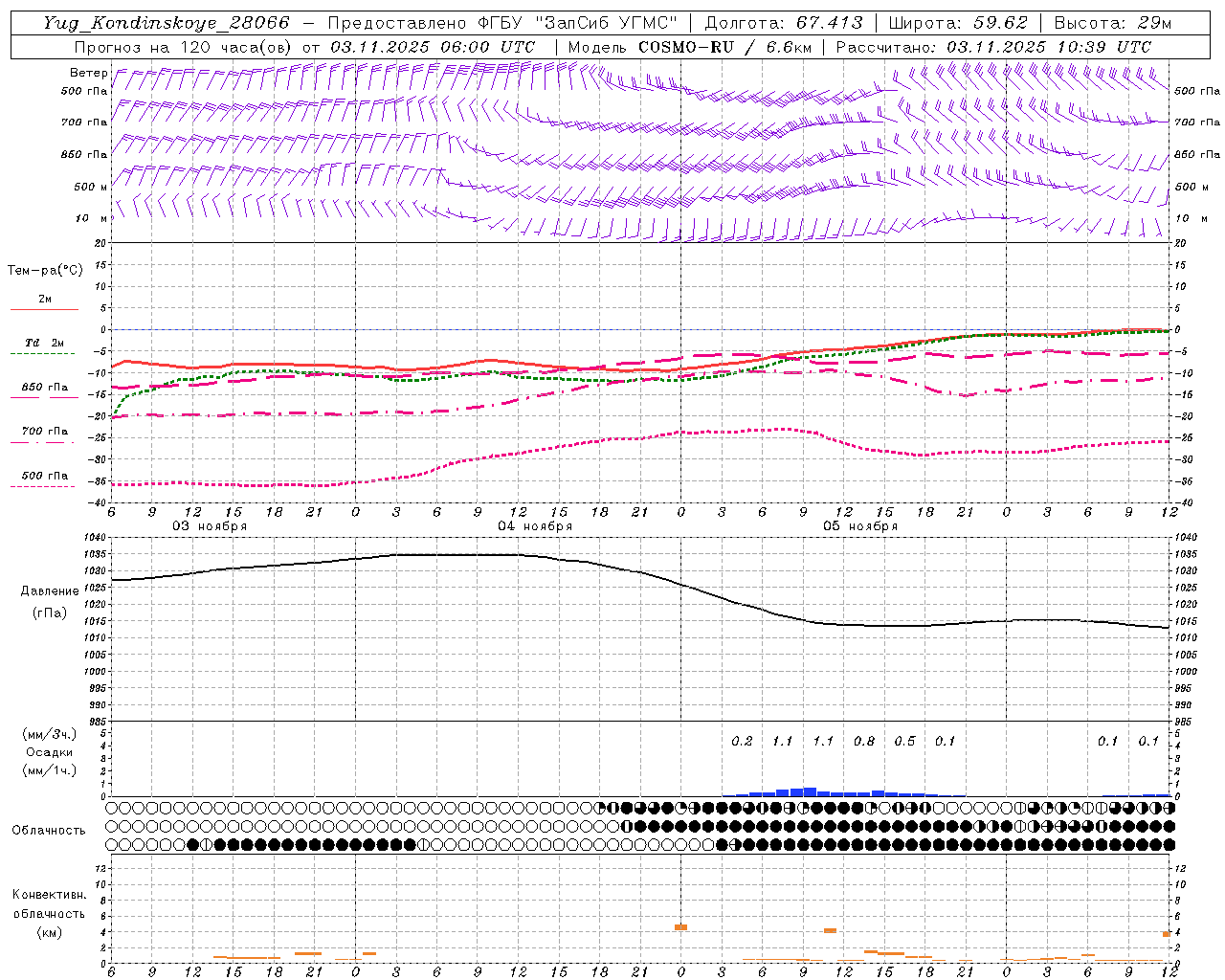Select the solid red 2м temperature legend line
This screenshot has height=980, width=1225.
(x=44, y=309)
